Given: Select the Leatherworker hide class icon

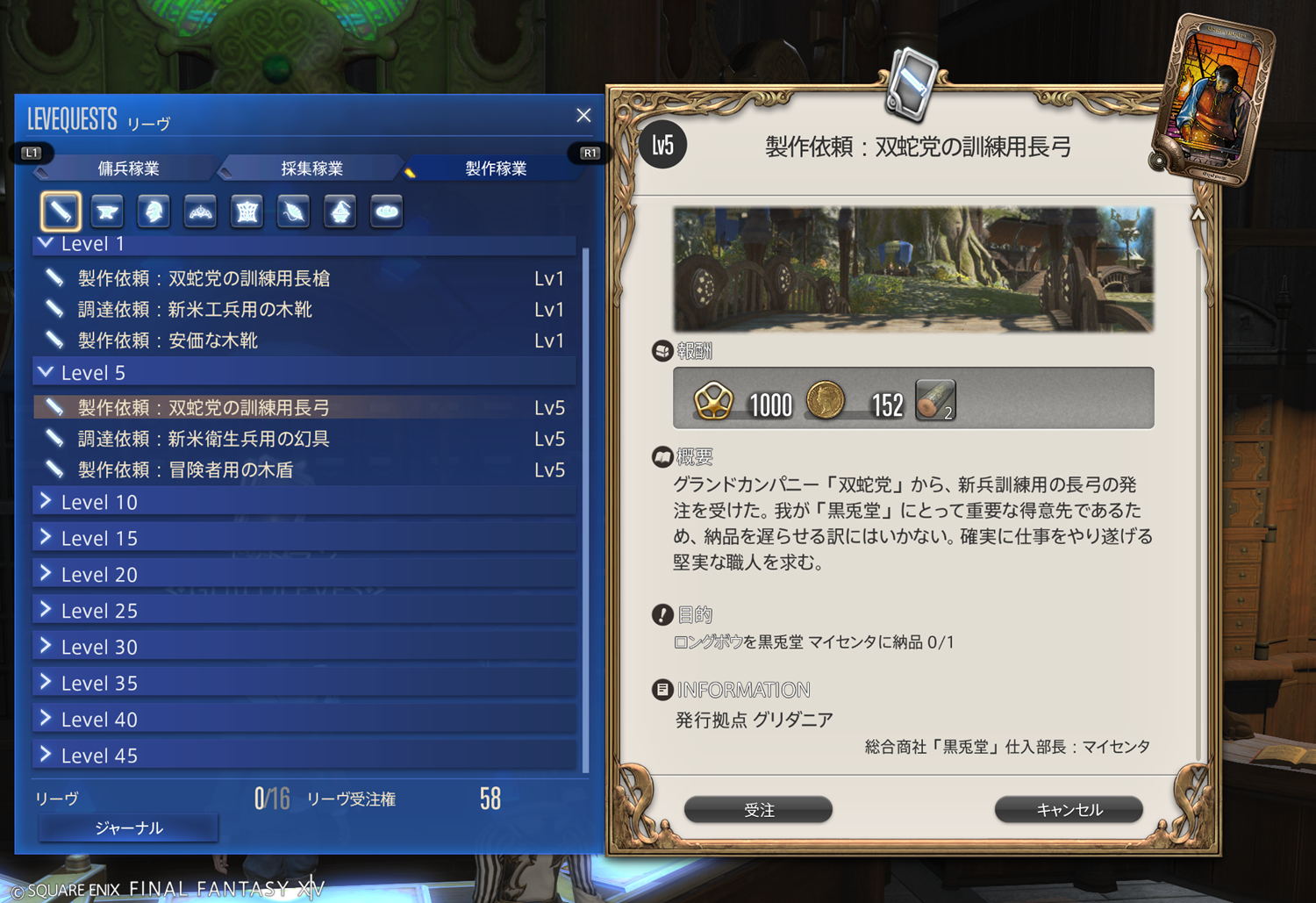Looking at the screenshot, I should click(x=247, y=211).
